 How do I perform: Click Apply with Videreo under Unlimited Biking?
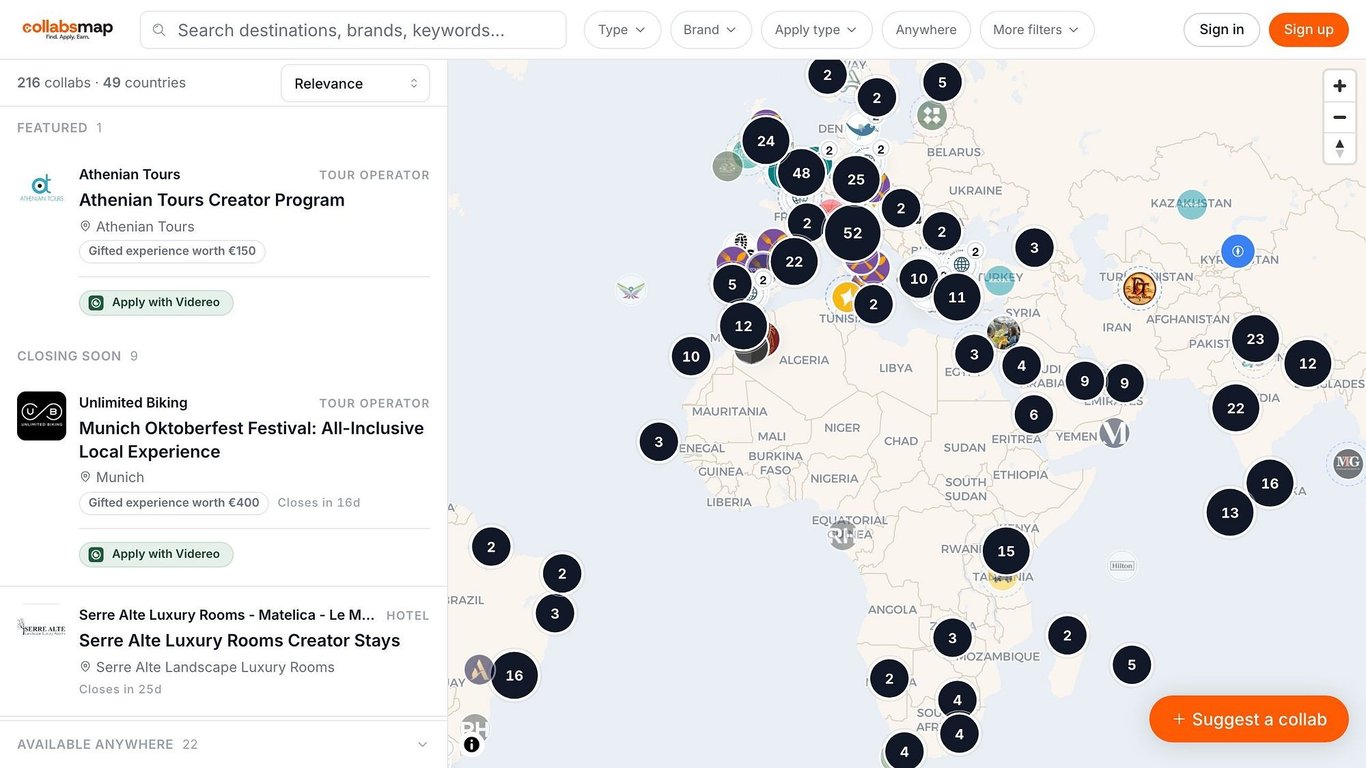point(156,554)
